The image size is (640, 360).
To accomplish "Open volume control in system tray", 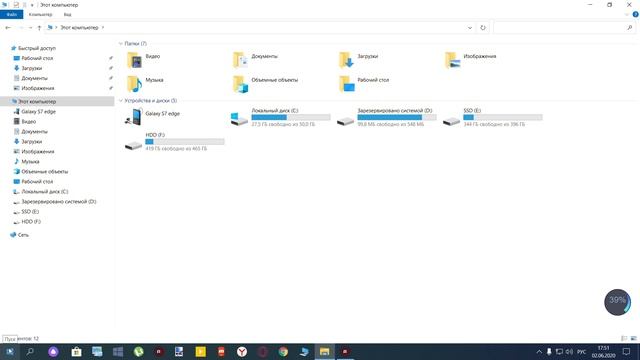I will (569, 351).
